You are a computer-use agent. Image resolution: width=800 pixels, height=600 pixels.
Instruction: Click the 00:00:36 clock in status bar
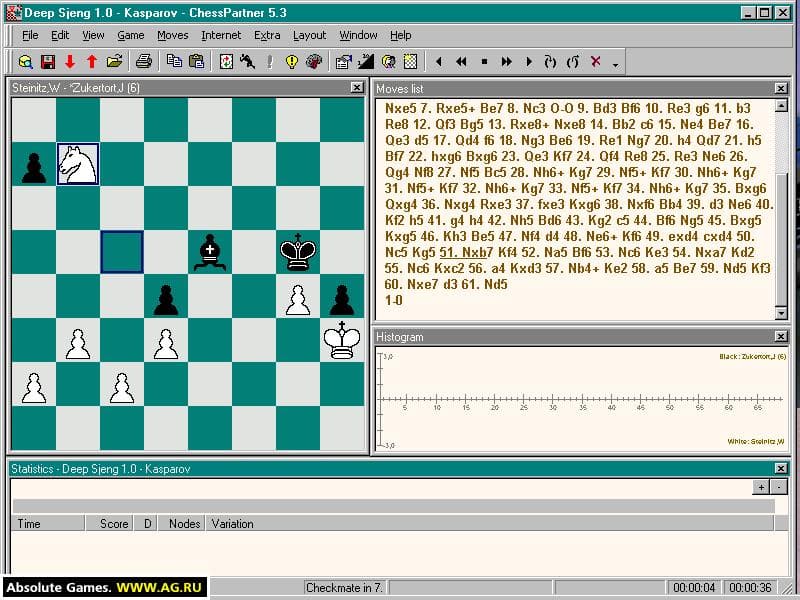click(750, 587)
